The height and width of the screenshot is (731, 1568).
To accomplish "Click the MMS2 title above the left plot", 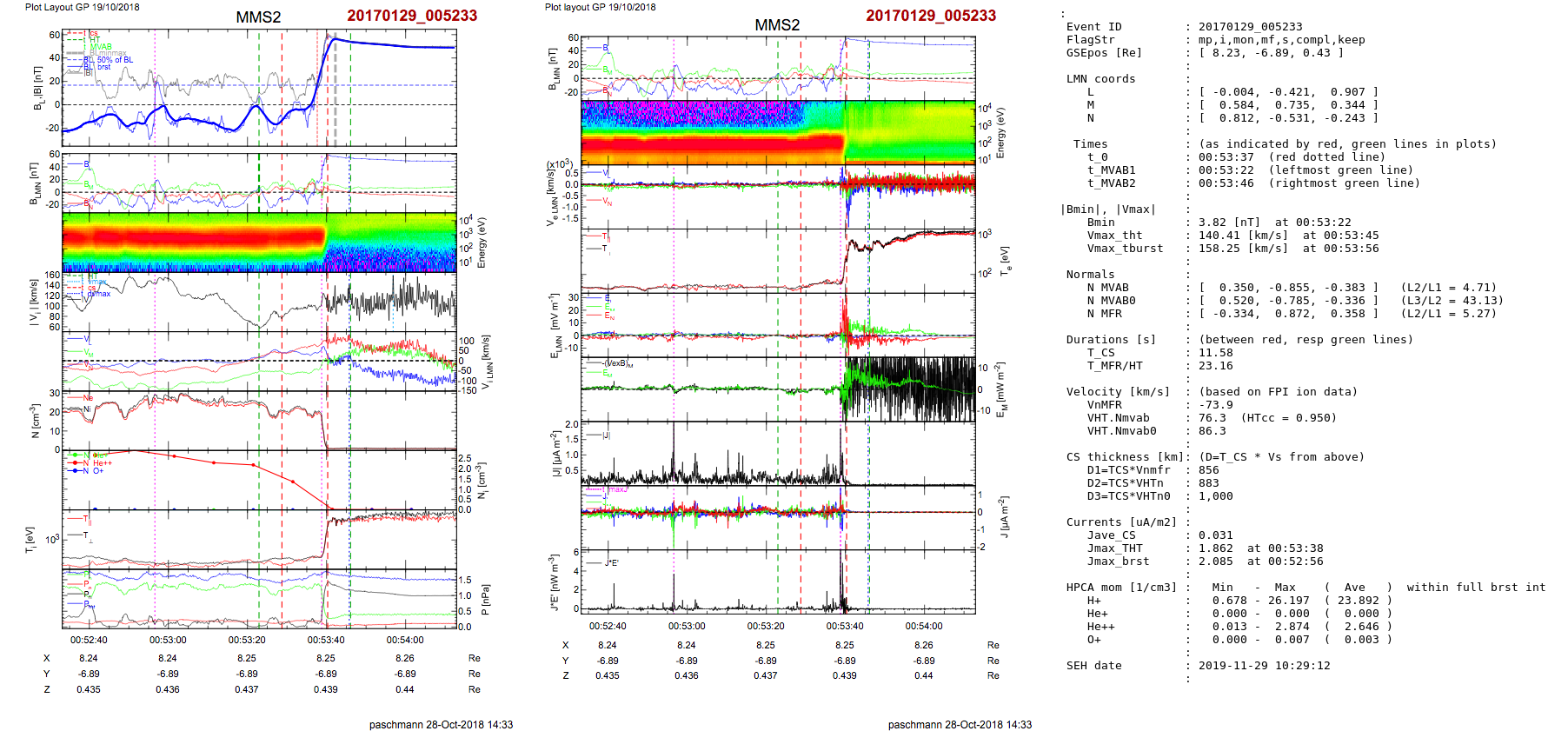I will [258, 17].
